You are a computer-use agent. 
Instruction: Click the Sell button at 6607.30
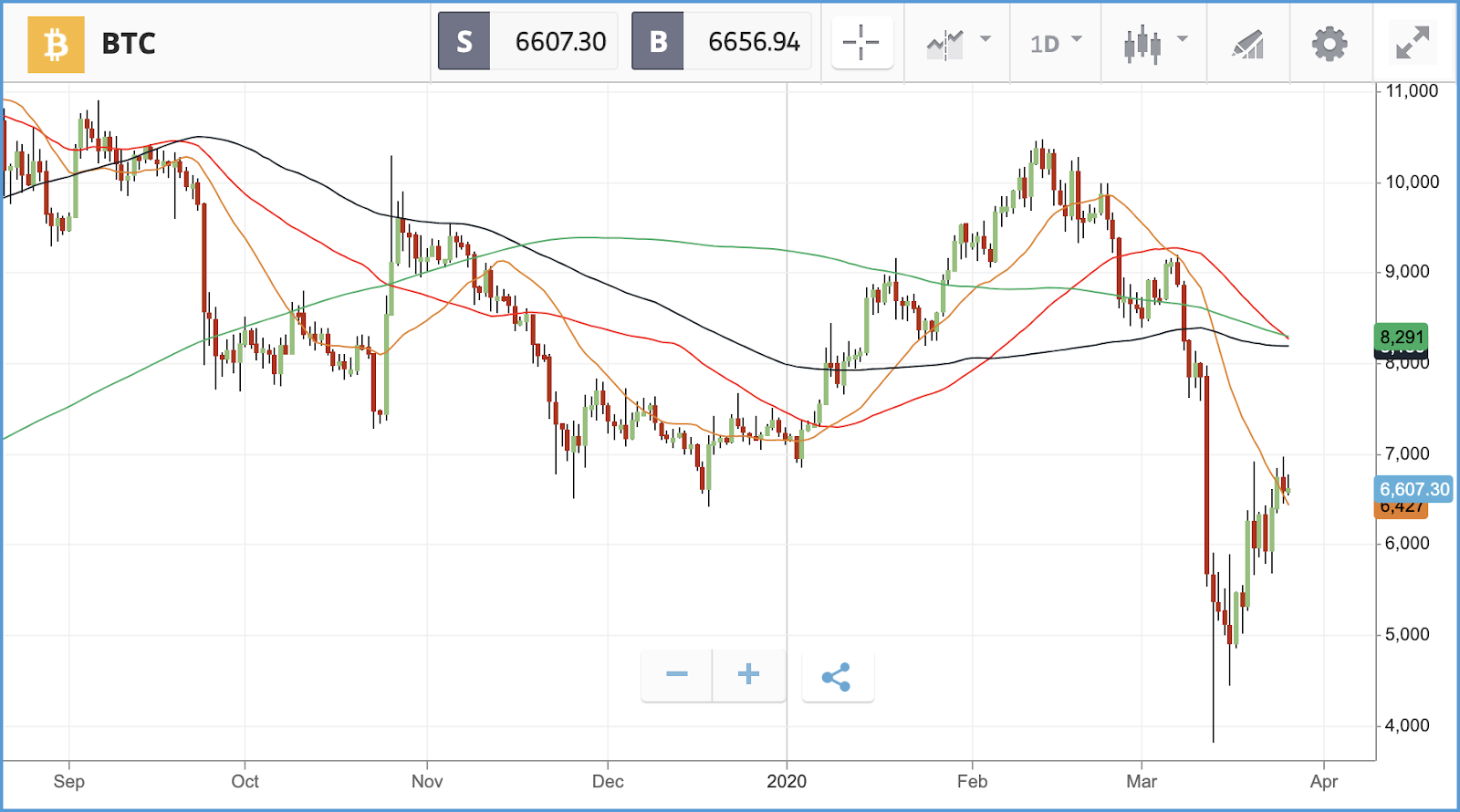527,41
